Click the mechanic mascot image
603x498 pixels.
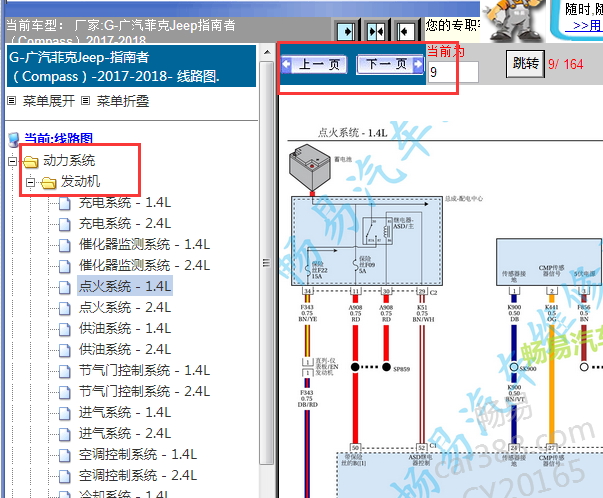pos(515,20)
